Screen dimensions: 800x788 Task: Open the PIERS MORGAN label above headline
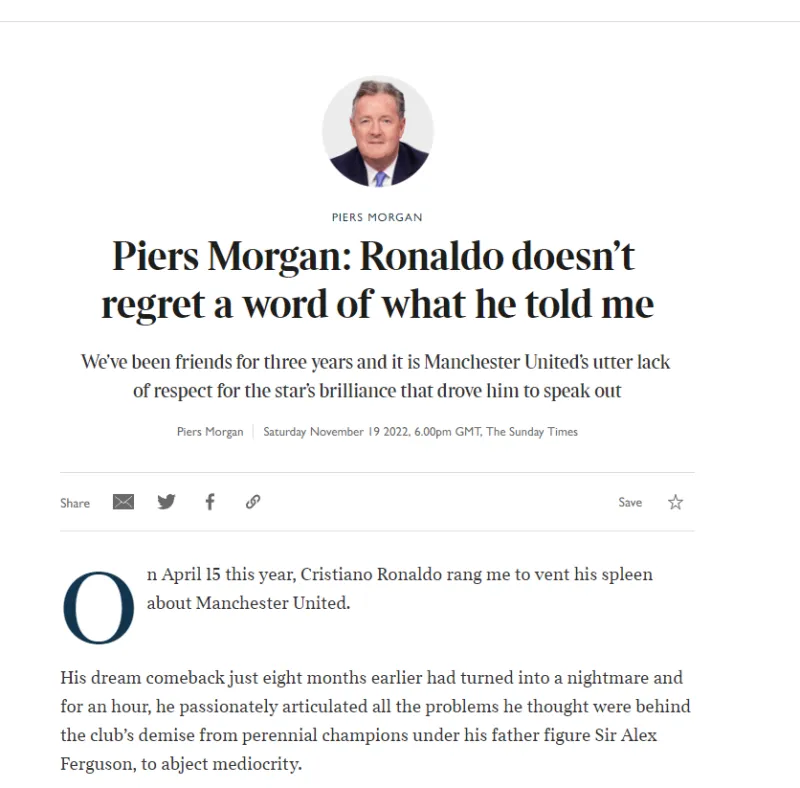click(377, 217)
